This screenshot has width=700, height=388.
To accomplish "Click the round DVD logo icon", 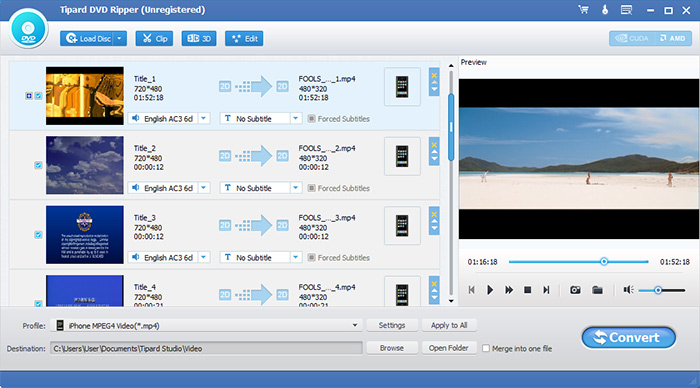I will [28, 29].
